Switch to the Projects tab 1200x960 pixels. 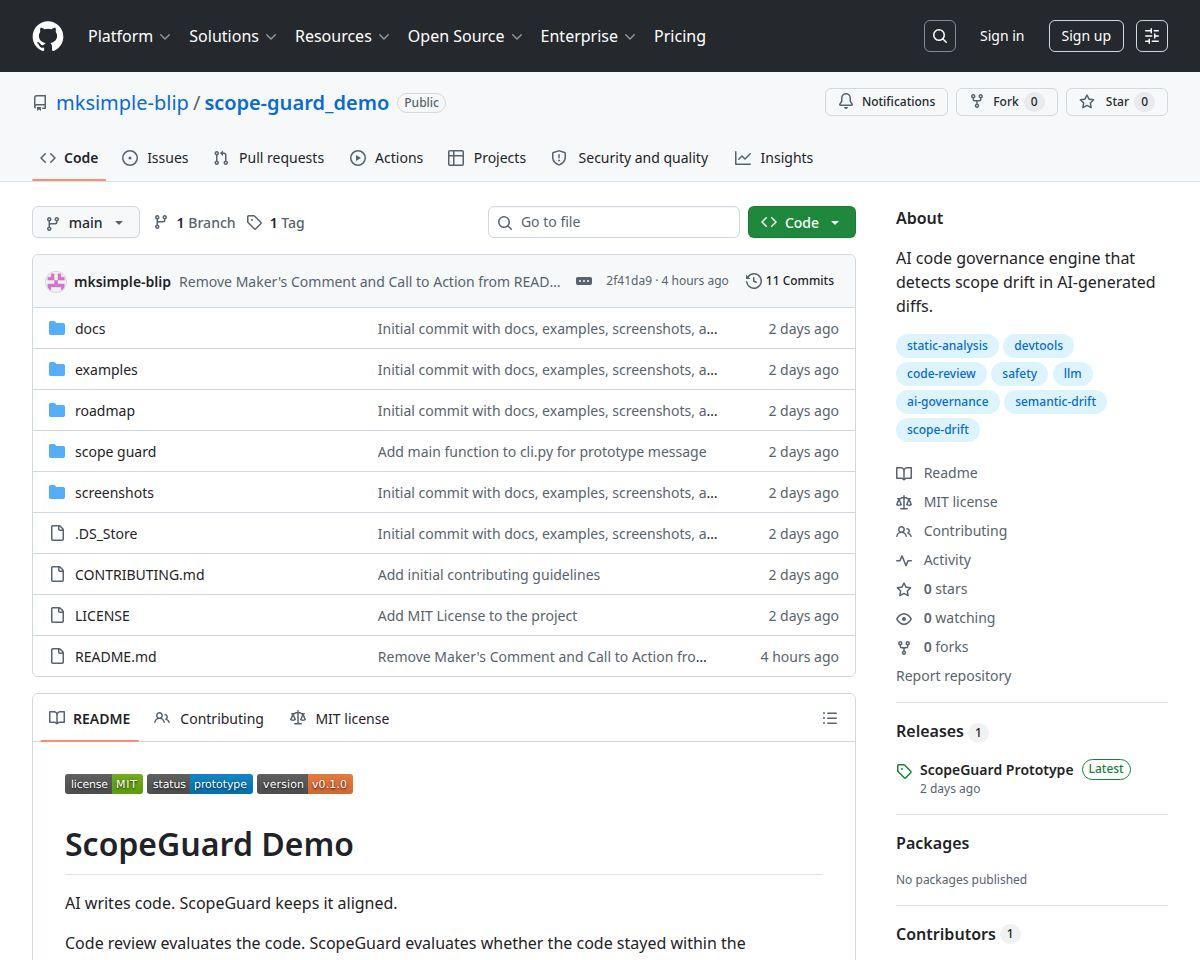[487, 158]
